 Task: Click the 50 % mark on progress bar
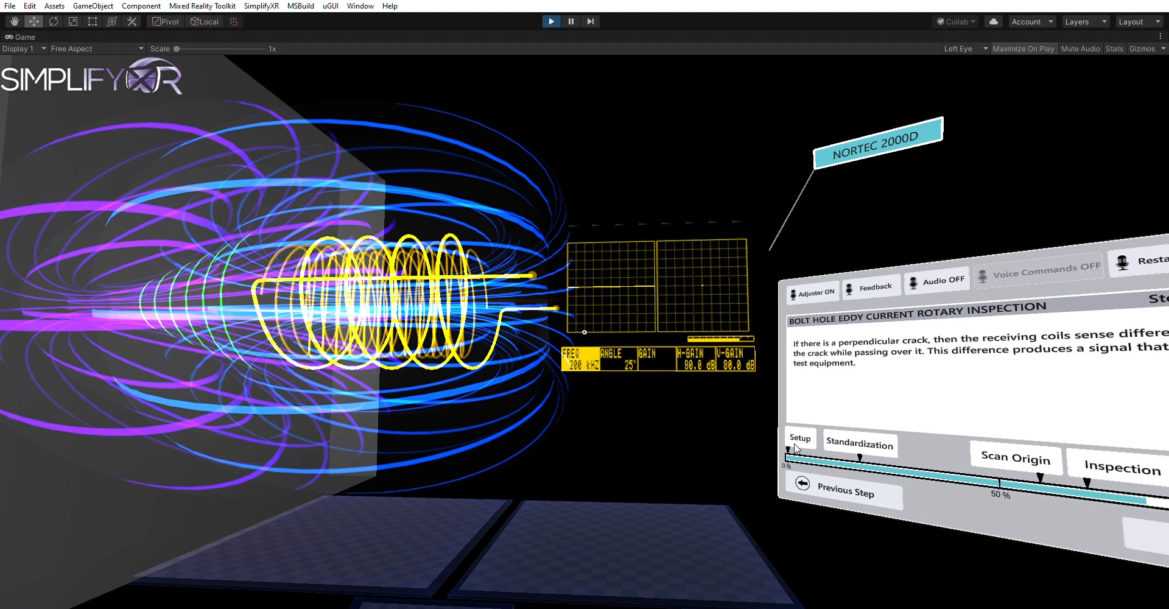coord(1000,495)
